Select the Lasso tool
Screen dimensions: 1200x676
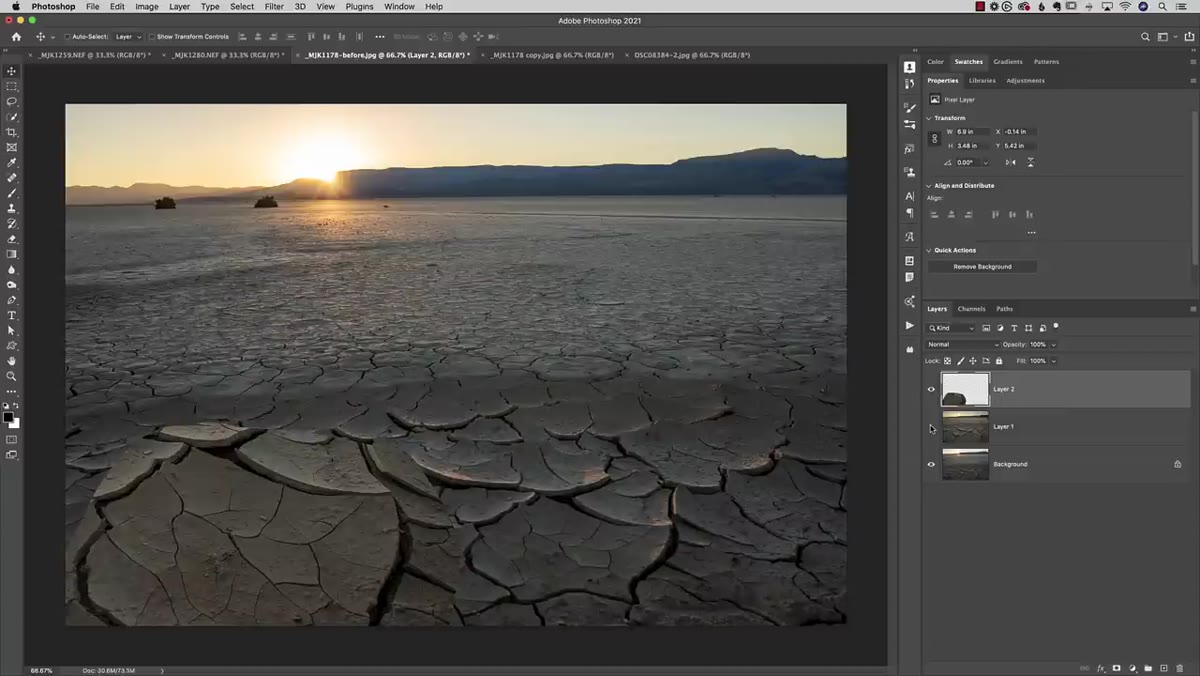12,102
